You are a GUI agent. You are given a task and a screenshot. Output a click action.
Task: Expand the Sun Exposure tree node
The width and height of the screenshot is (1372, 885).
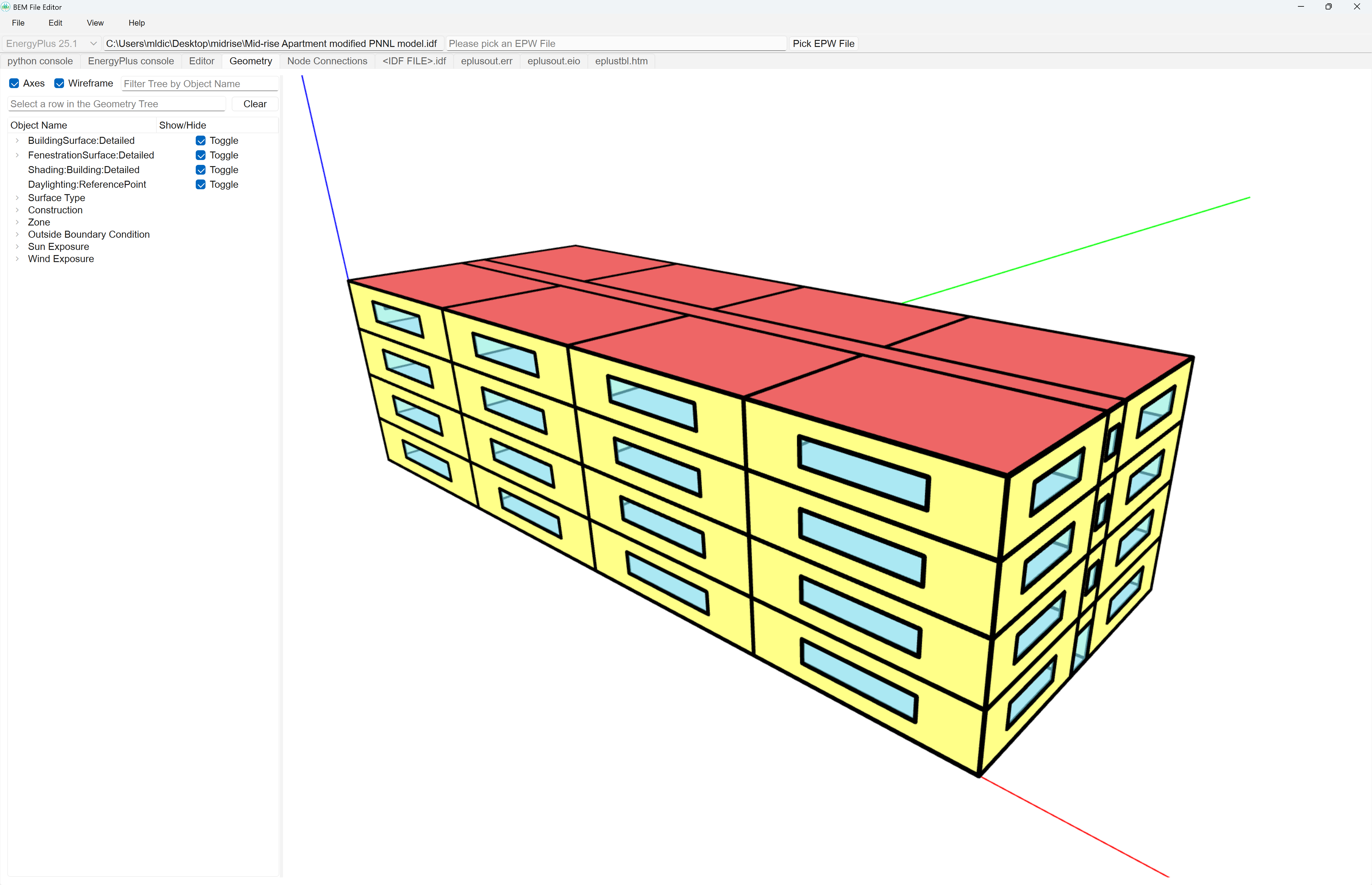(x=17, y=247)
